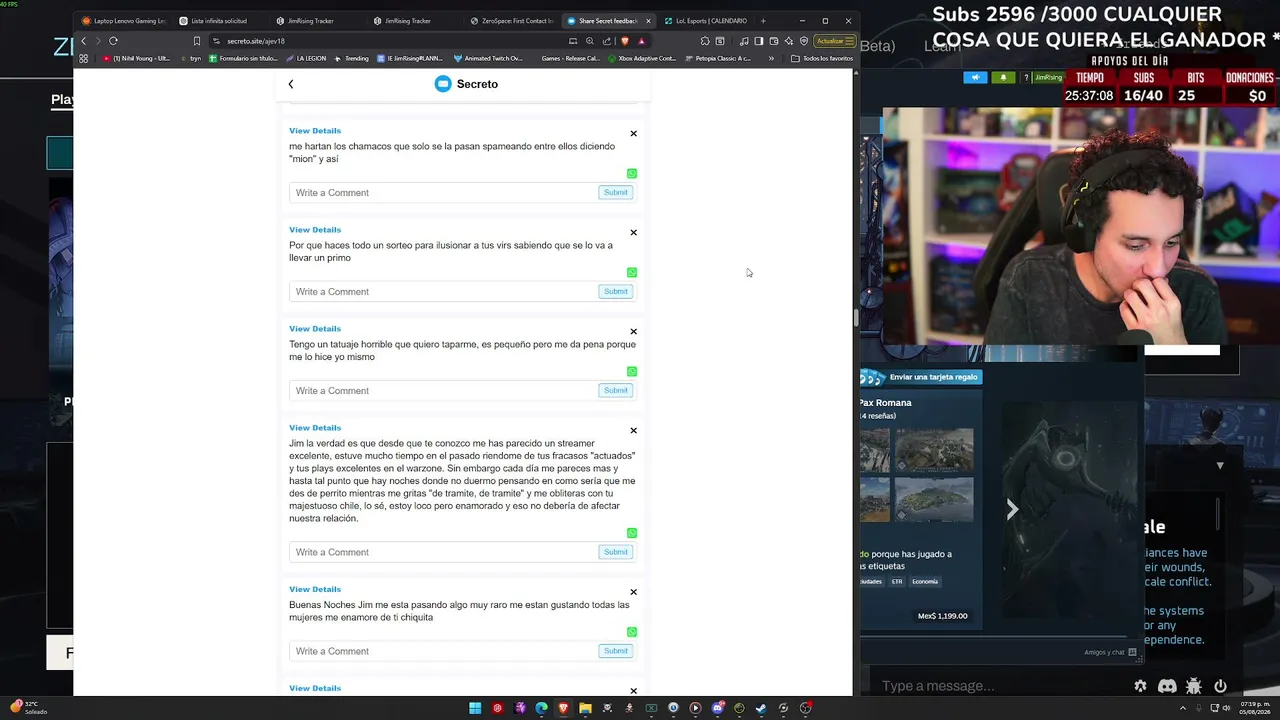Submit comment on 'me hartan los chamacos' secret

pos(616,192)
